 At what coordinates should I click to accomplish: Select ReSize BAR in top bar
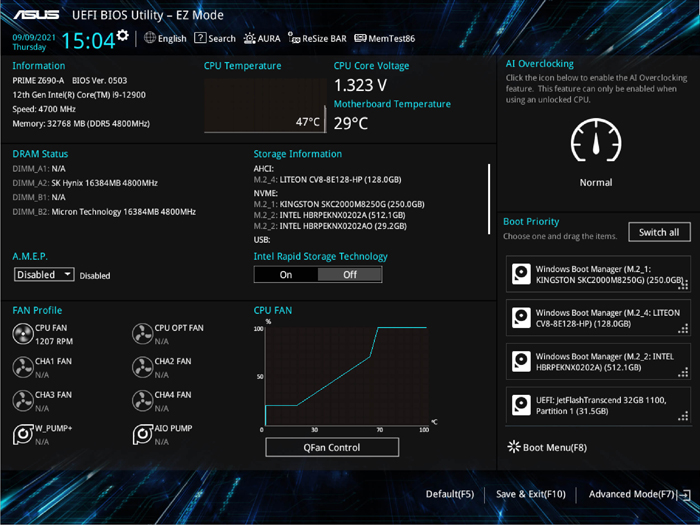coord(324,38)
